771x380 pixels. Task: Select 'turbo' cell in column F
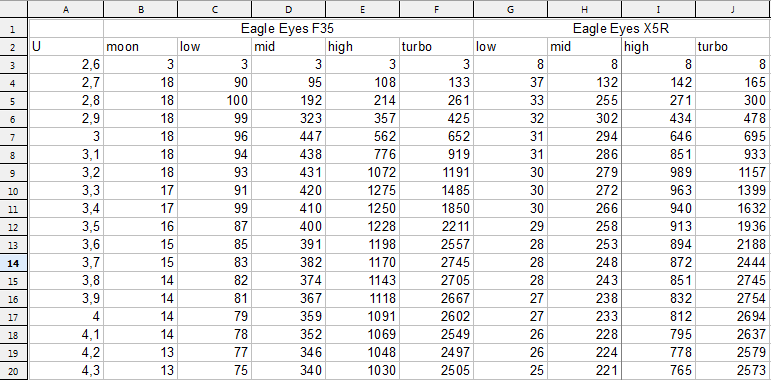[437, 47]
